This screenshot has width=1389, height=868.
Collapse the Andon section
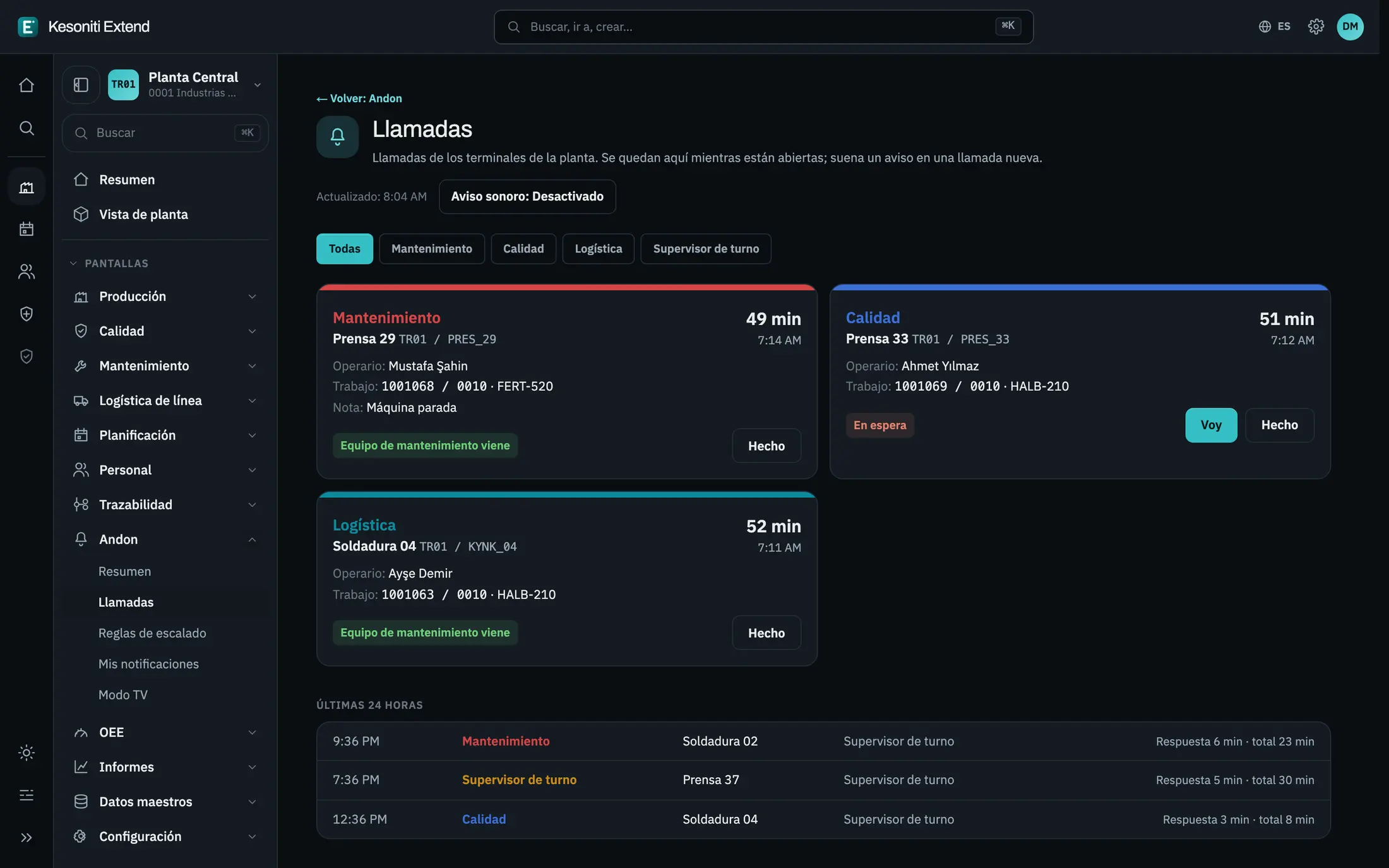pyautogui.click(x=165, y=539)
